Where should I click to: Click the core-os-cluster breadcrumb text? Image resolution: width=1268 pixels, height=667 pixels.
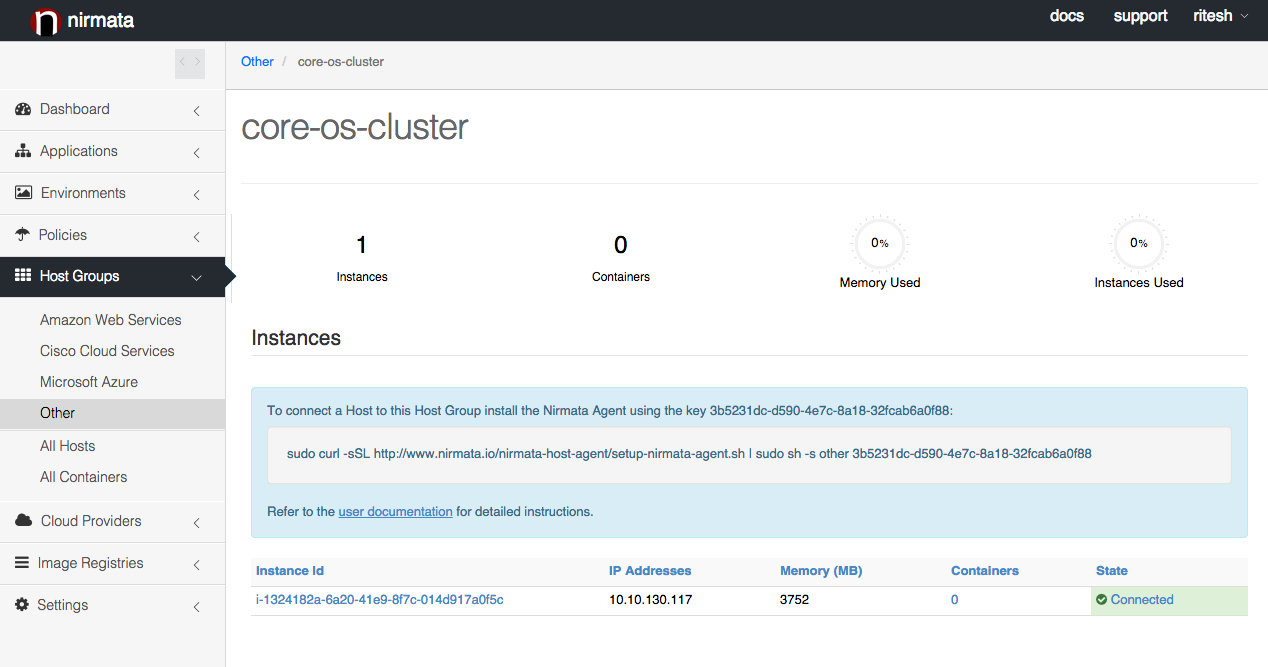click(x=341, y=61)
